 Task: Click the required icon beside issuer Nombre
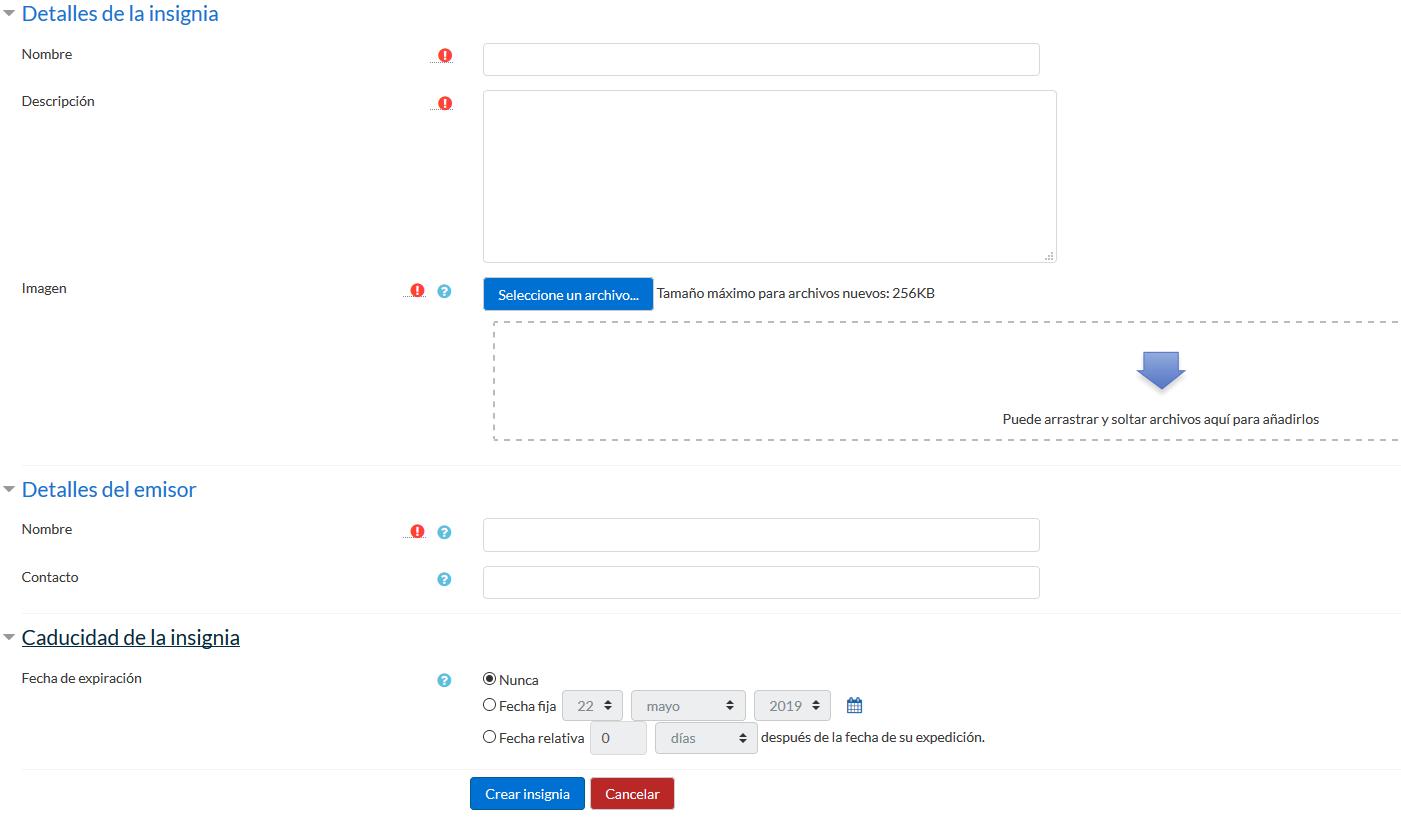click(418, 531)
